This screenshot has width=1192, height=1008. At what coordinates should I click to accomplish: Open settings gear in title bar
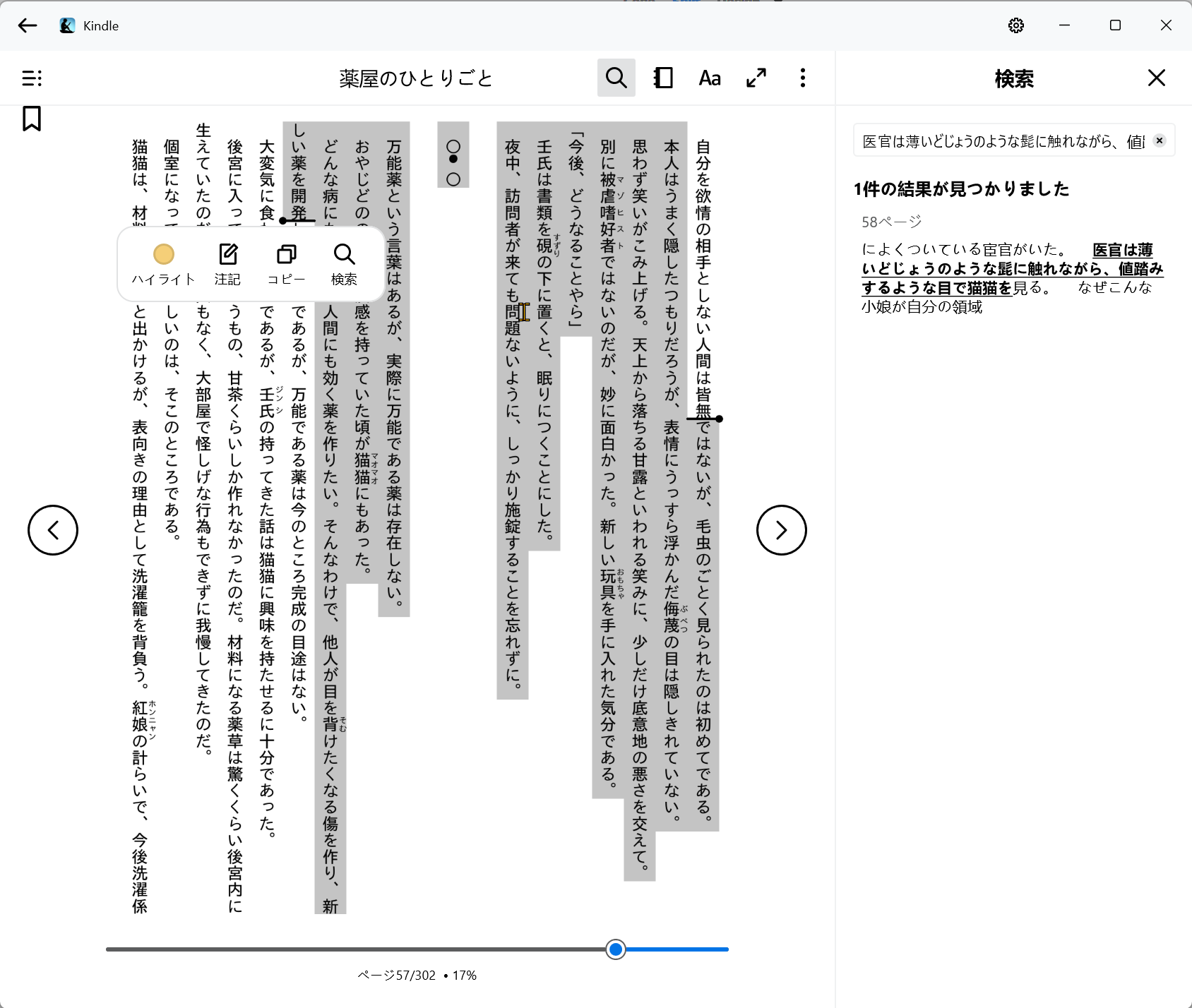coord(1015,25)
